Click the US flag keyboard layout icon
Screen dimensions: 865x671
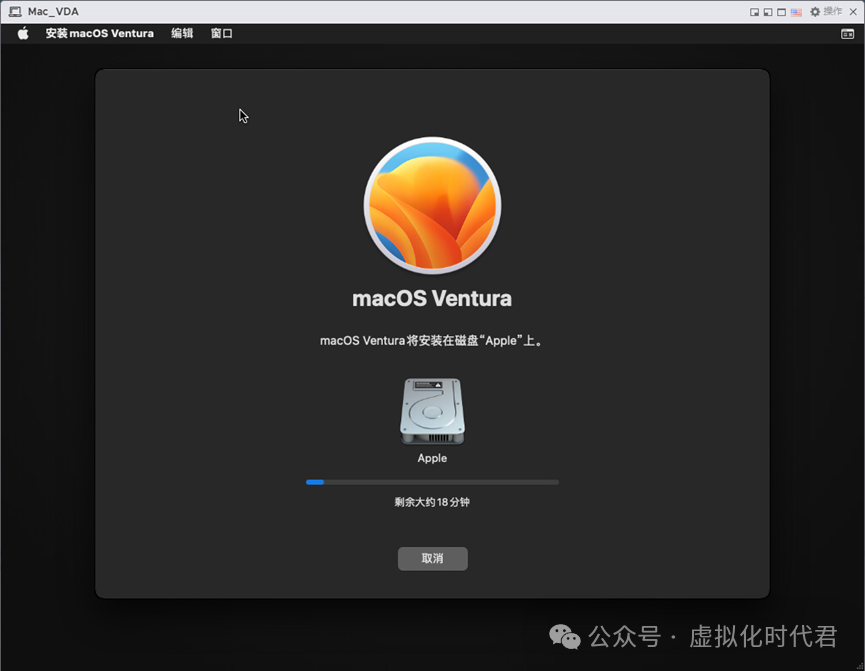796,12
